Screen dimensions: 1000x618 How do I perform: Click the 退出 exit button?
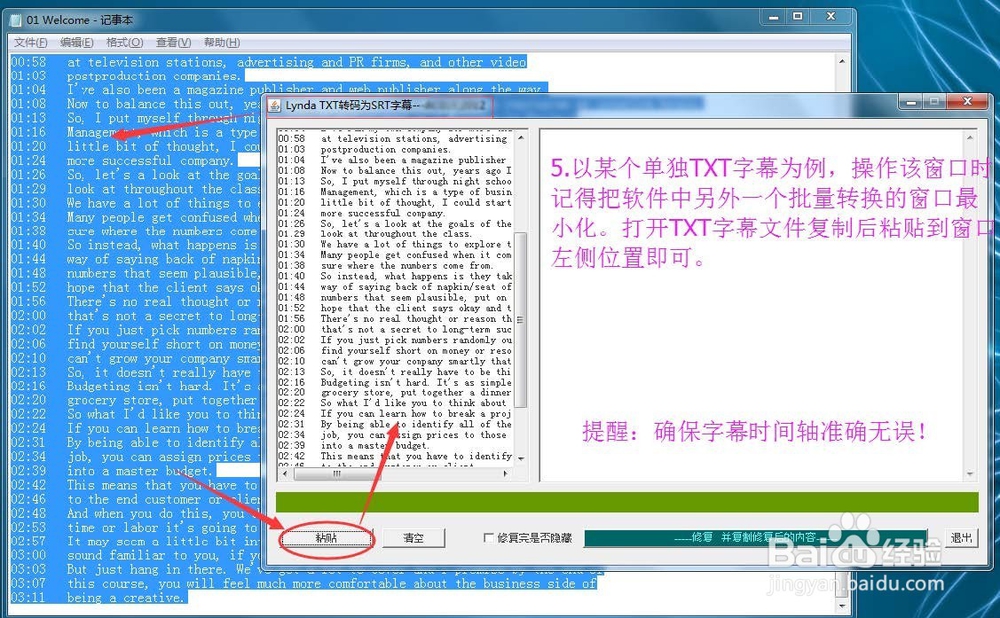960,538
